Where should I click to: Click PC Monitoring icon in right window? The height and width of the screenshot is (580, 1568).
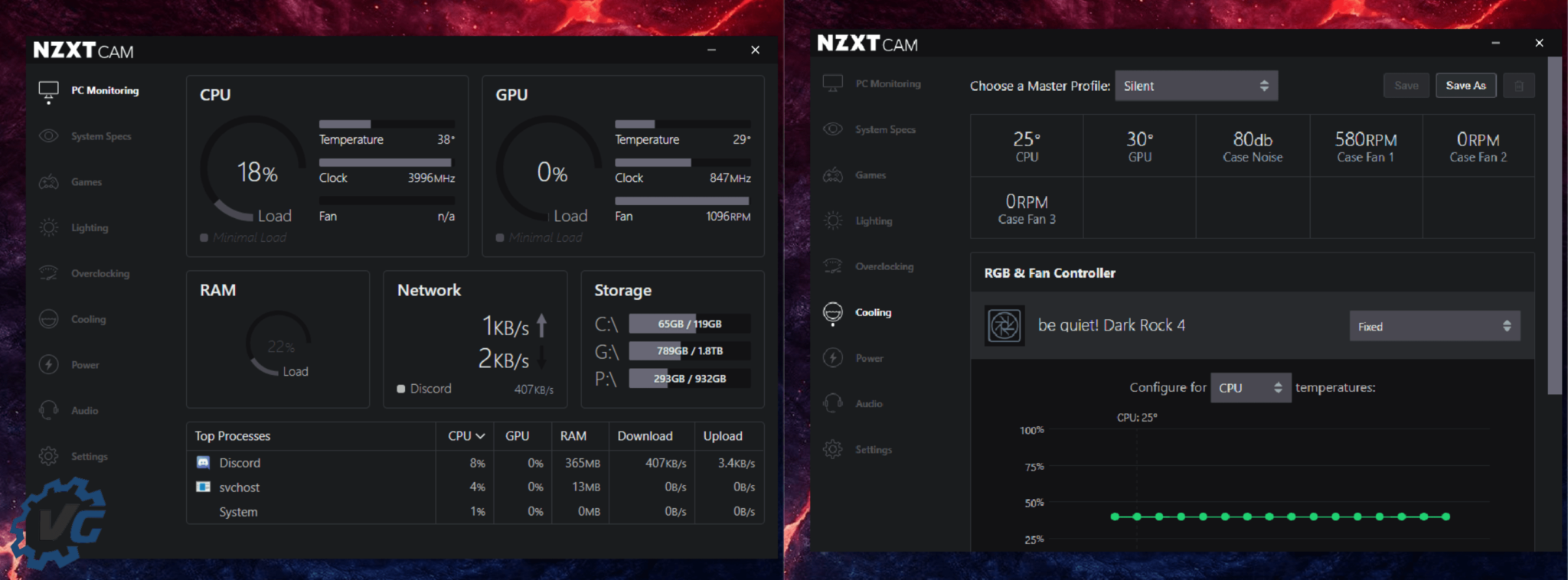tap(832, 83)
